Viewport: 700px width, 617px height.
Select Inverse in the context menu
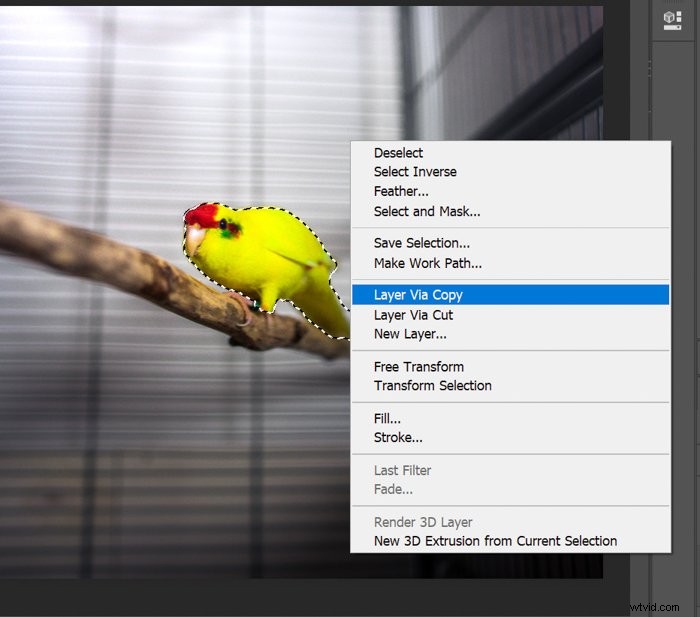tap(510, 172)
